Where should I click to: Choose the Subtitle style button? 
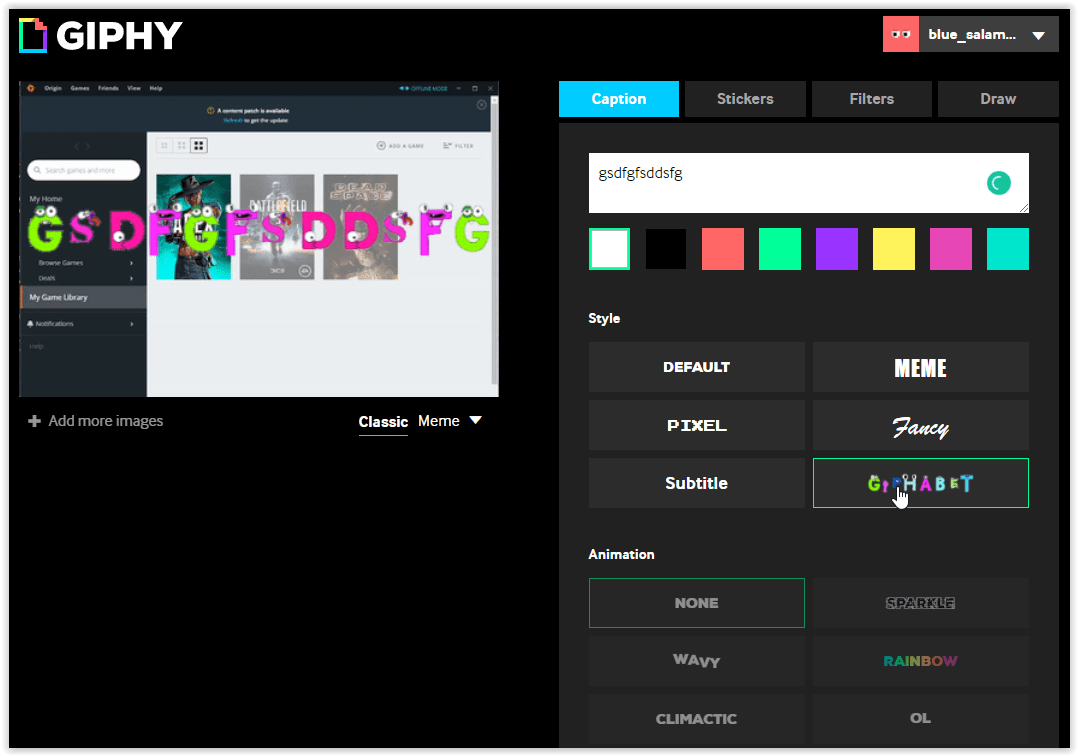click(696, 483)
